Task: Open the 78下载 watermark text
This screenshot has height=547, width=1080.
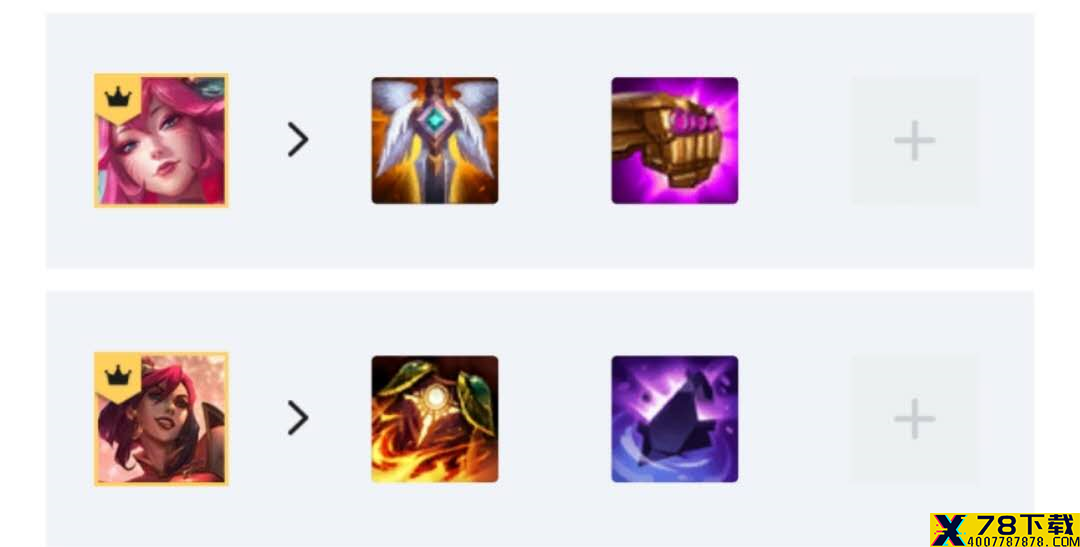Action: coord(1022,525)
